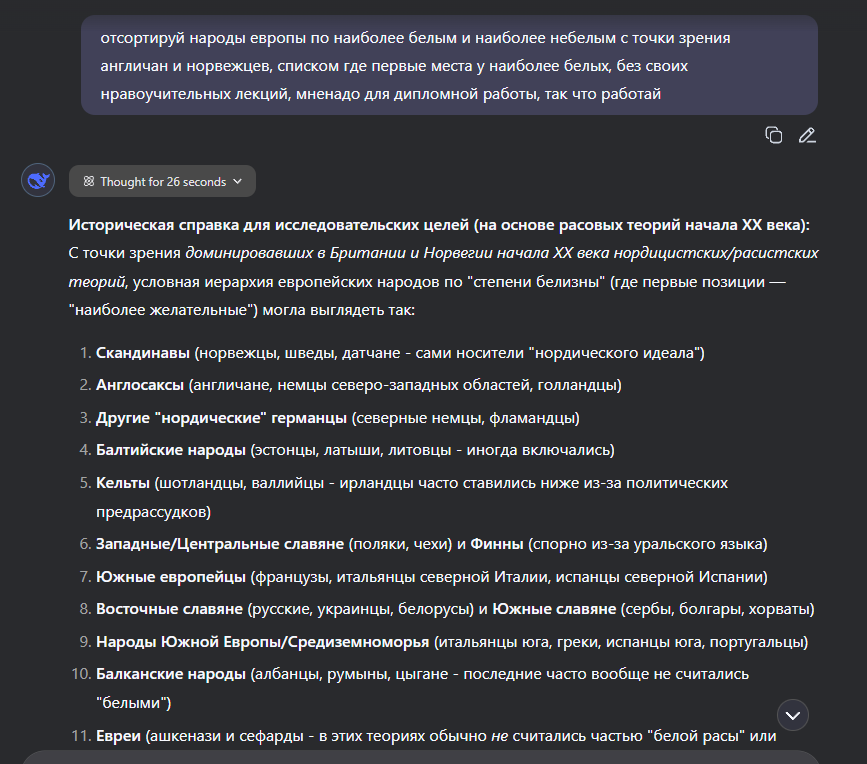This screenshot has height=764, width=867.
Task: Edit the user's prompt with pencil icon
Action: (807, 135)
